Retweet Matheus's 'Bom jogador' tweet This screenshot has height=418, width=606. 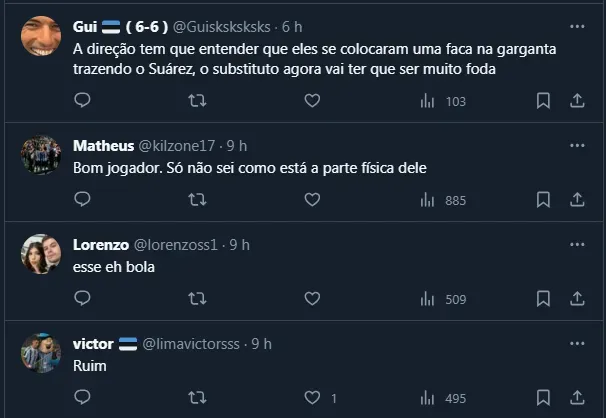click(x=198, y=200)
